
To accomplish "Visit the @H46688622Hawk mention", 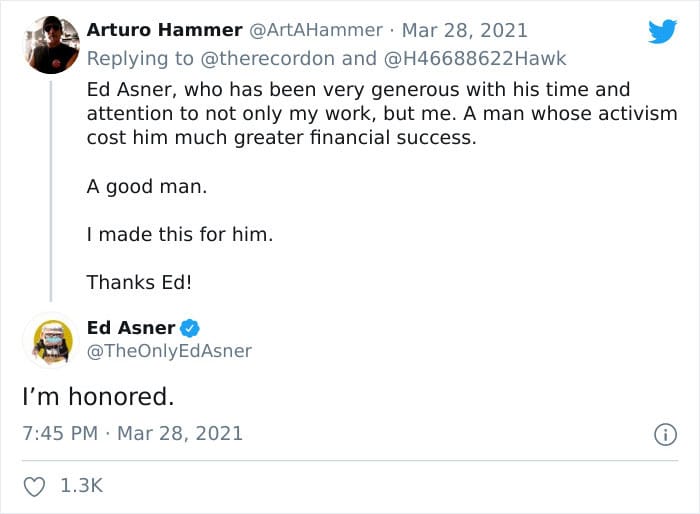I will (475, 59).
